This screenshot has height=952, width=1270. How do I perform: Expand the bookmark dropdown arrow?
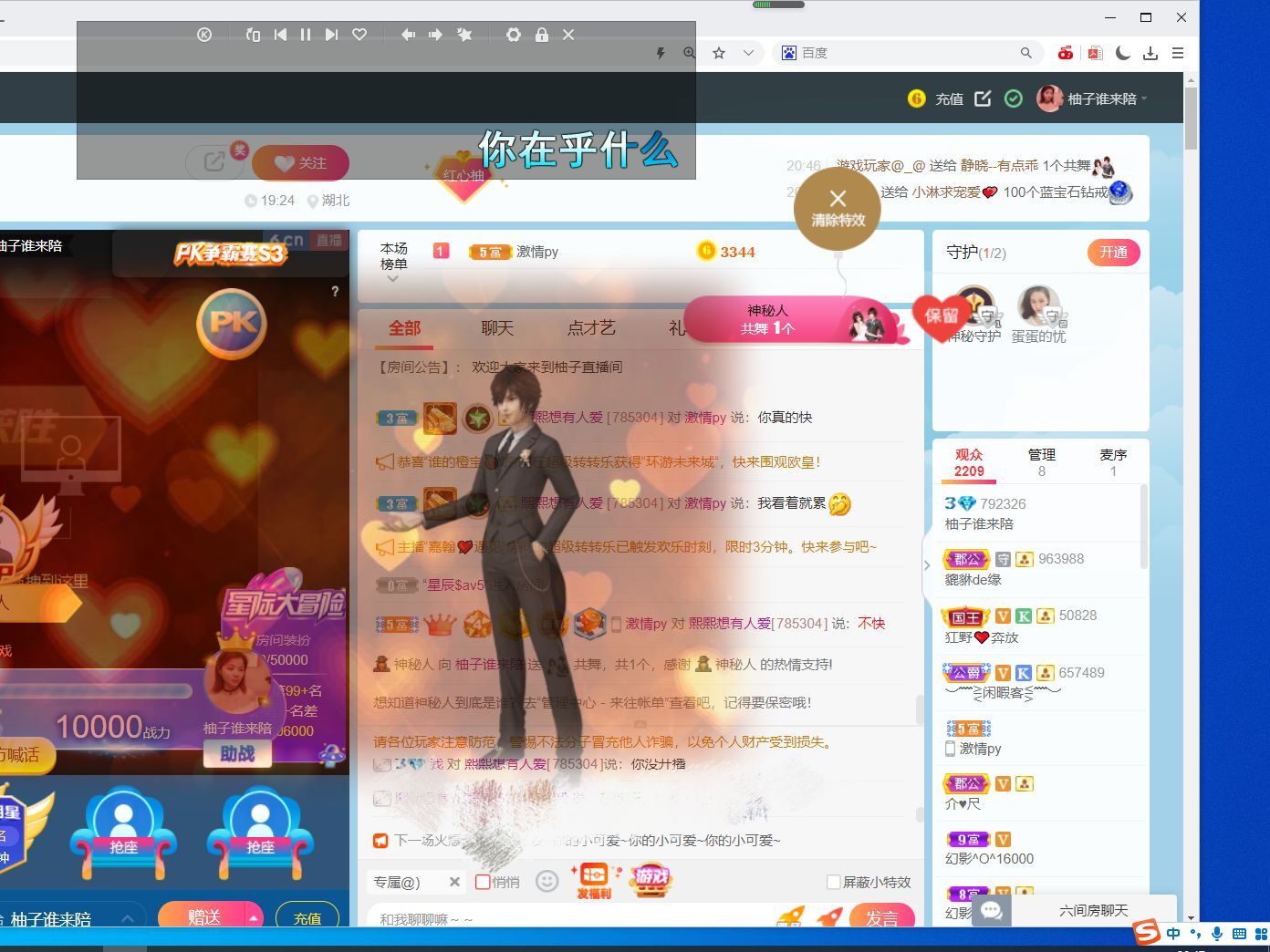tap(748, 53)
